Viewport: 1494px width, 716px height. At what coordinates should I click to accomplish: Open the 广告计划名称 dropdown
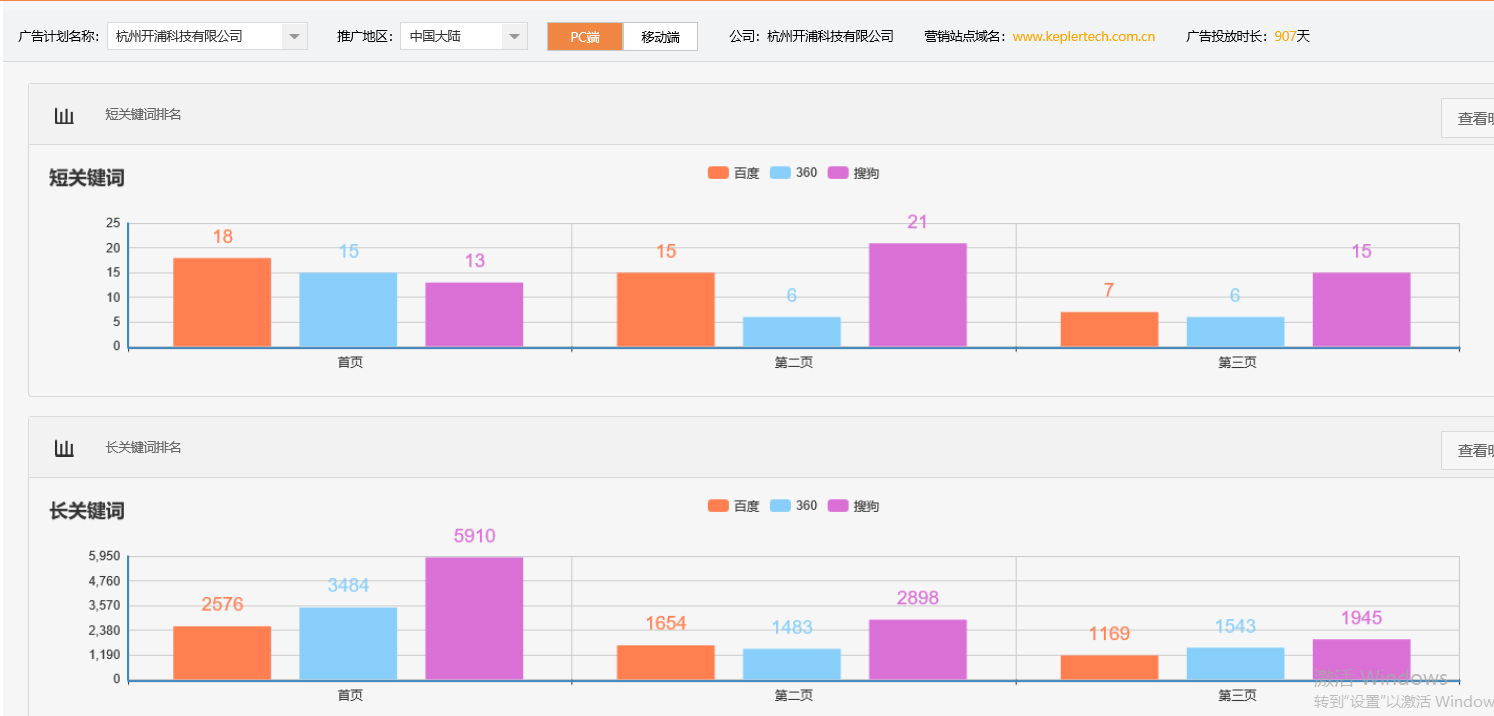[293, 35]
